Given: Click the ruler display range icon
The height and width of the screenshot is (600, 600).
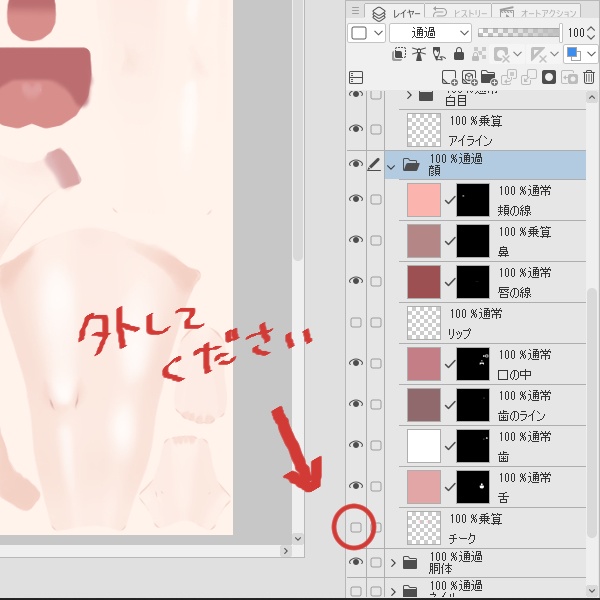Looking at the screenshot, I should (538, 54).
